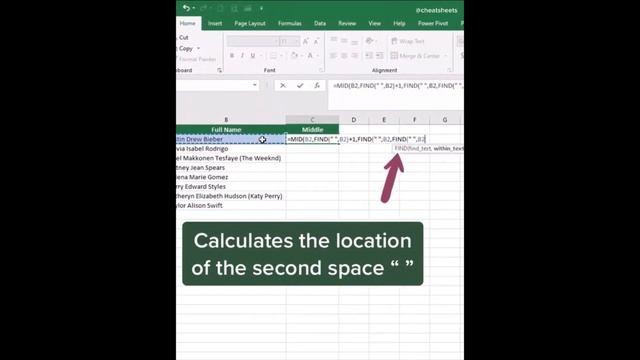Click the Redo icon in quick access toolbar

click(x=203, y=8)
